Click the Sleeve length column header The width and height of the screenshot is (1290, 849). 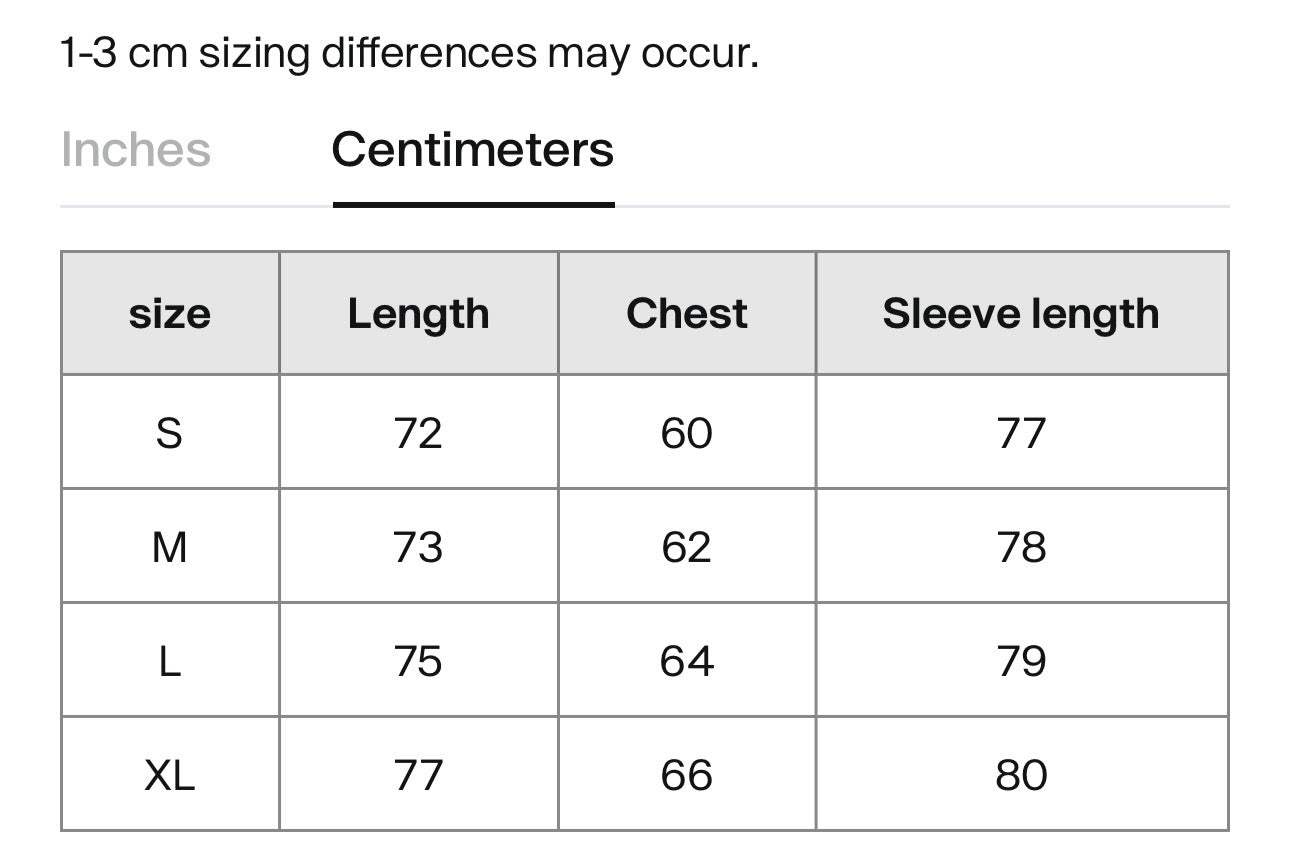[x=1020, y=314]
